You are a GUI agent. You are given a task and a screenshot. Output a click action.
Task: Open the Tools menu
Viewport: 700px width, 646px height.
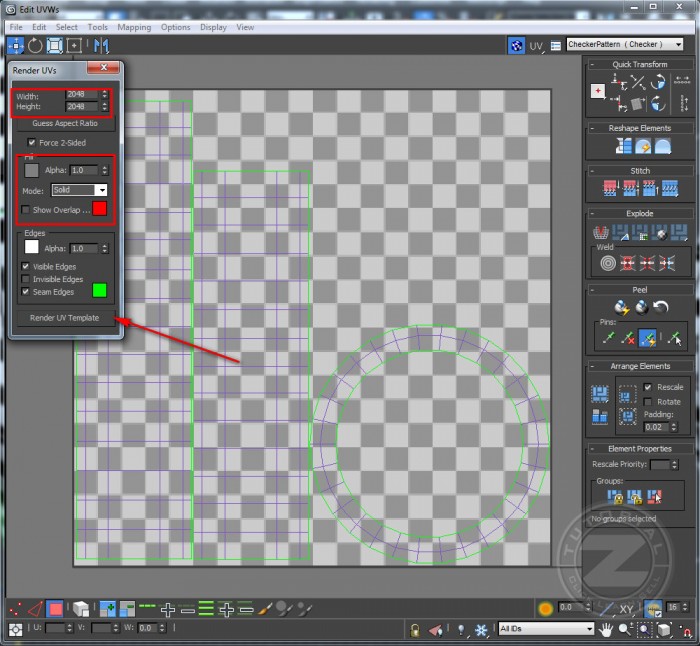pyautogui.click(x=98, y=27)
